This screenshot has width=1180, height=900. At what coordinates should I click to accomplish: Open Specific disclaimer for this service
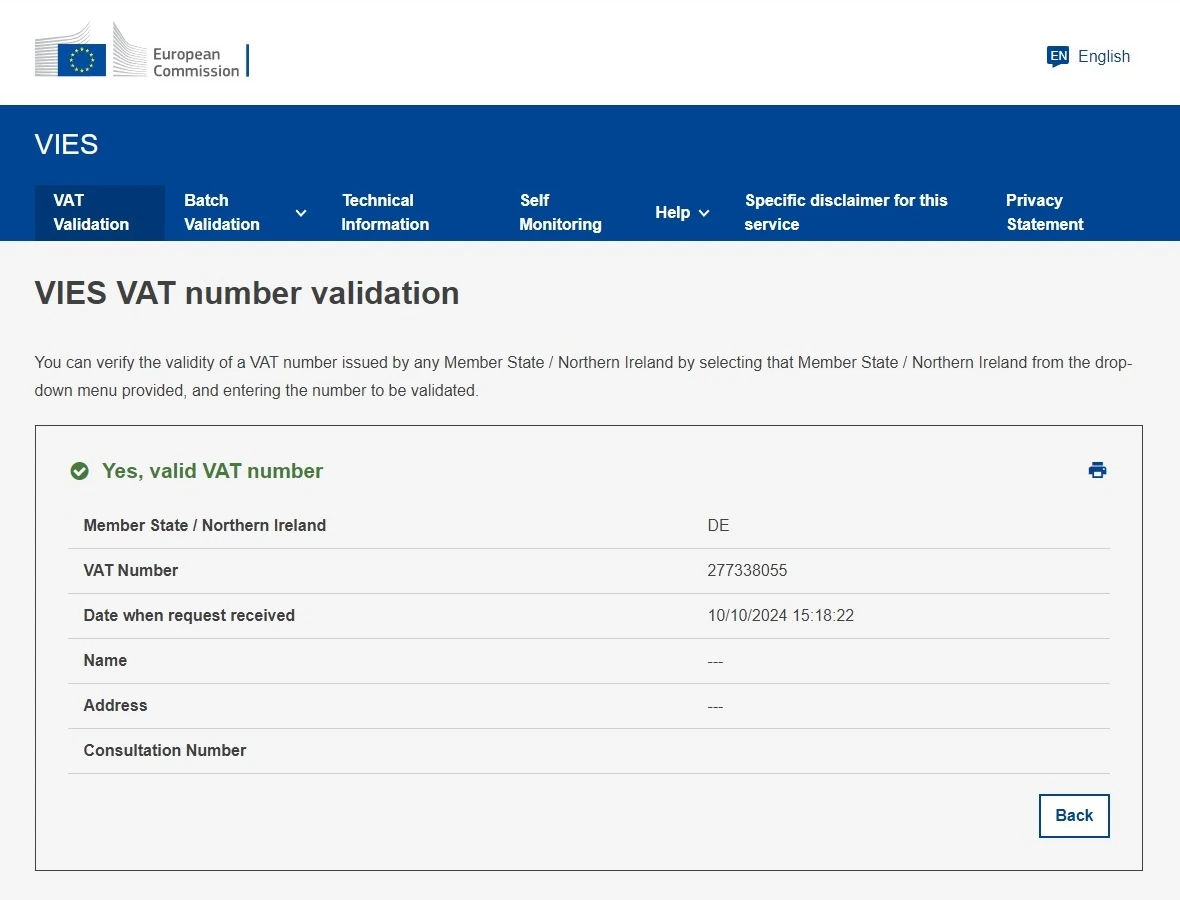pos(846,212)
